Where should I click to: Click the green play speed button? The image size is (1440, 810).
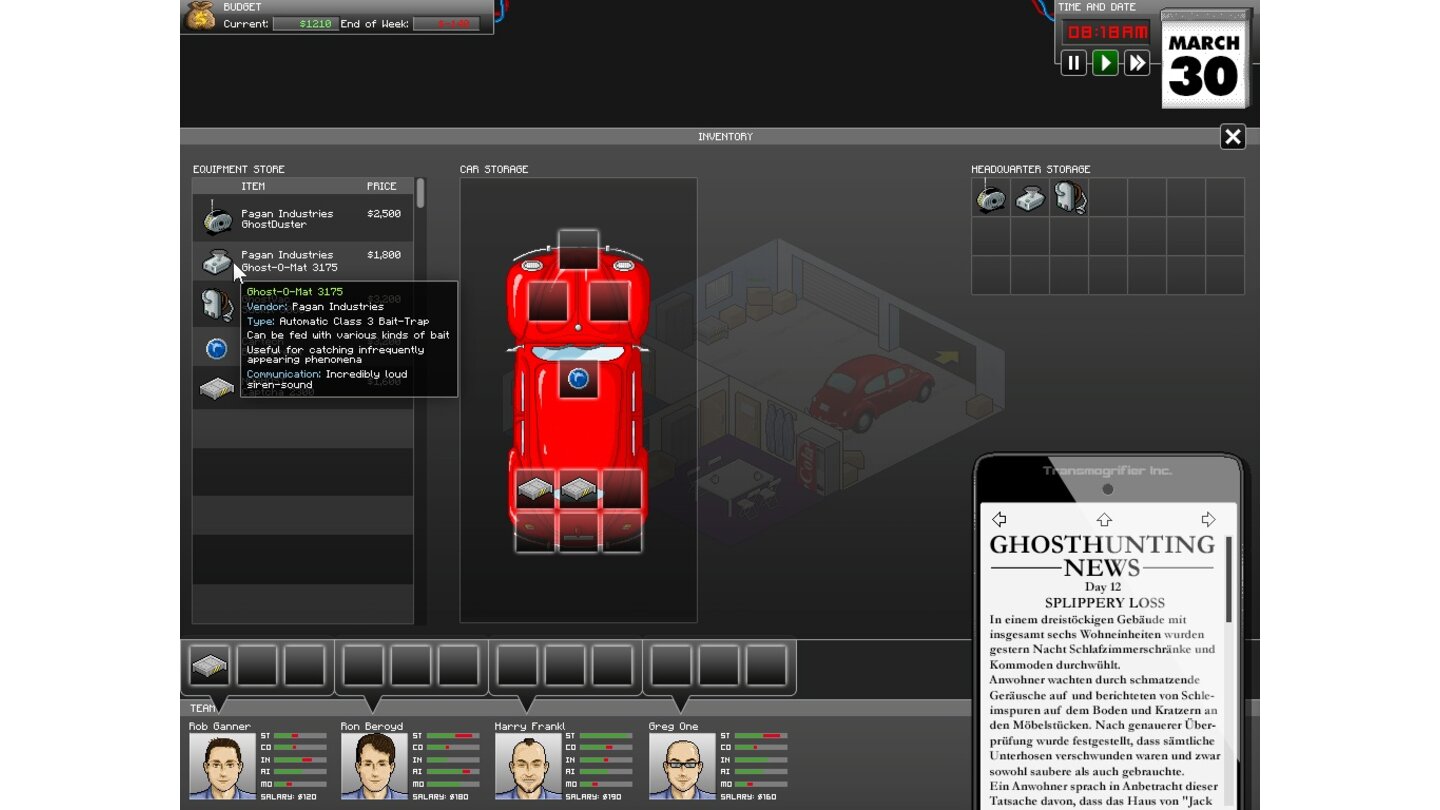coord(1105,63)
